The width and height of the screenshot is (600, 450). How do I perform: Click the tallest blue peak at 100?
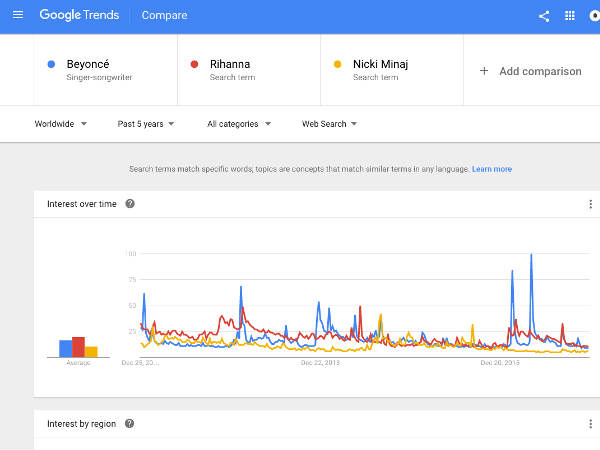[531, 255]
